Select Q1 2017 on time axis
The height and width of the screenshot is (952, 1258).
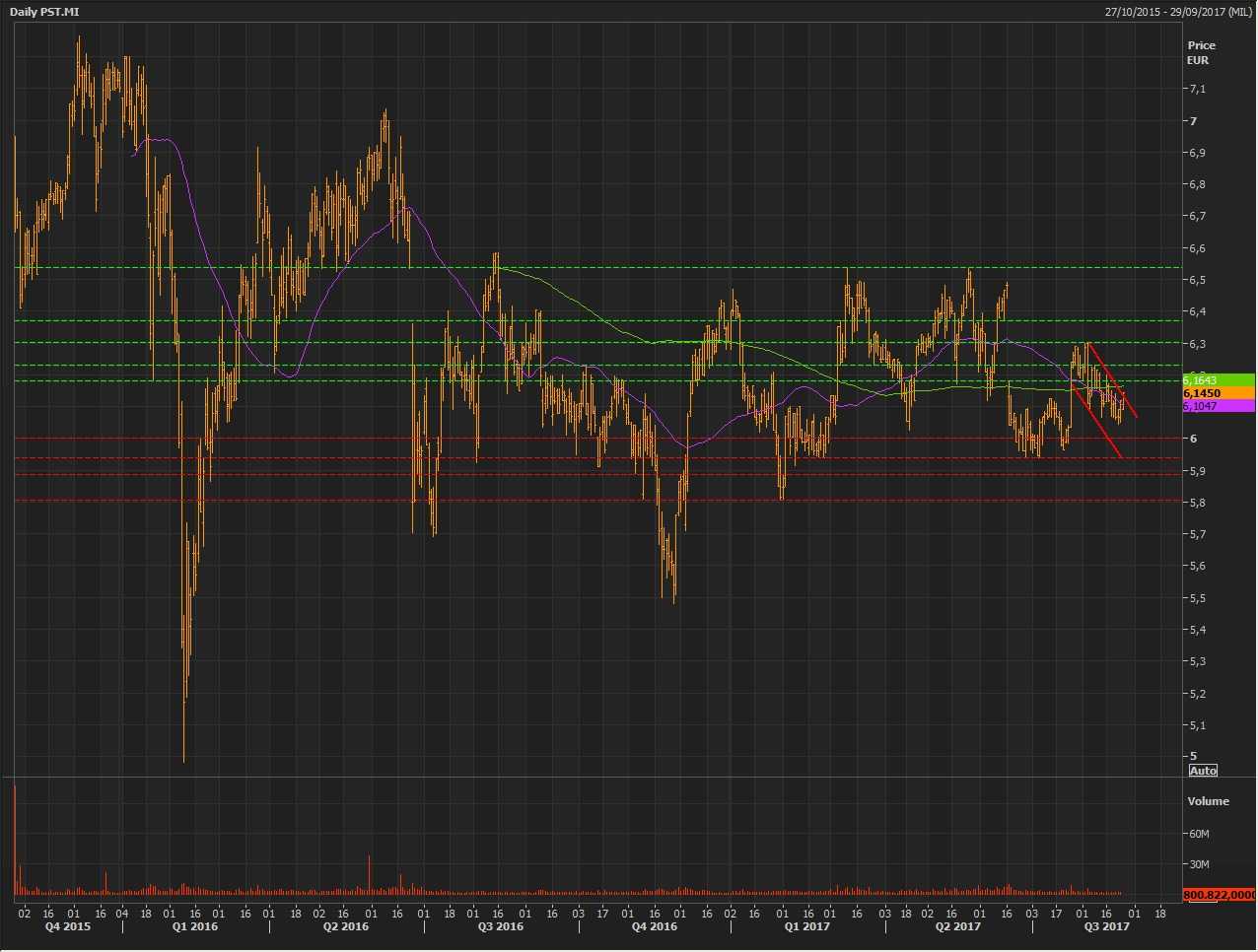pos(806,926)
